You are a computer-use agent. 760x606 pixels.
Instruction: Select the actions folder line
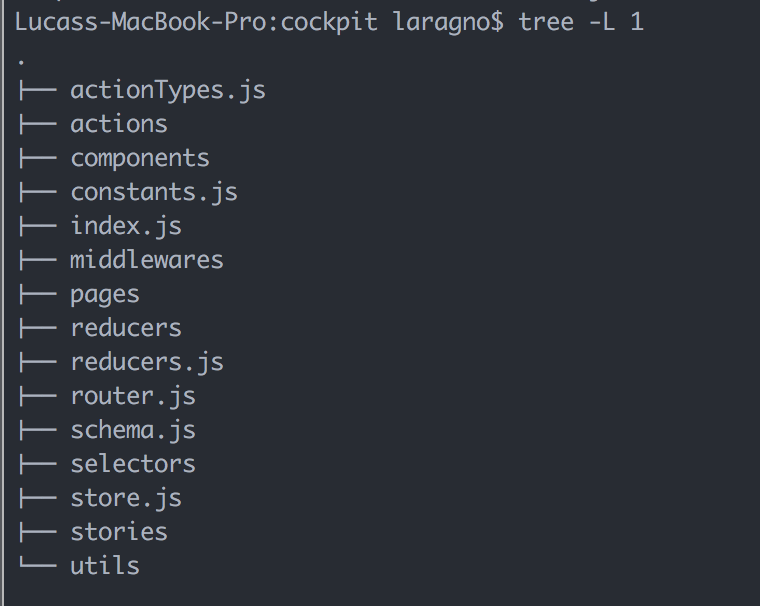click(x=119, y=124)
